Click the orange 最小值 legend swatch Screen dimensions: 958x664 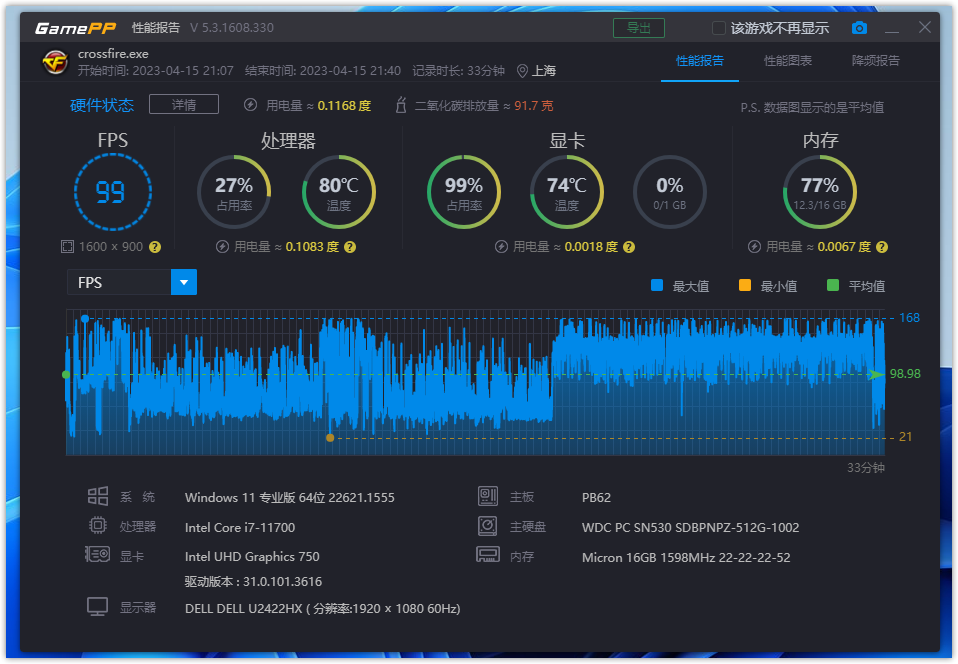[745, 285]
